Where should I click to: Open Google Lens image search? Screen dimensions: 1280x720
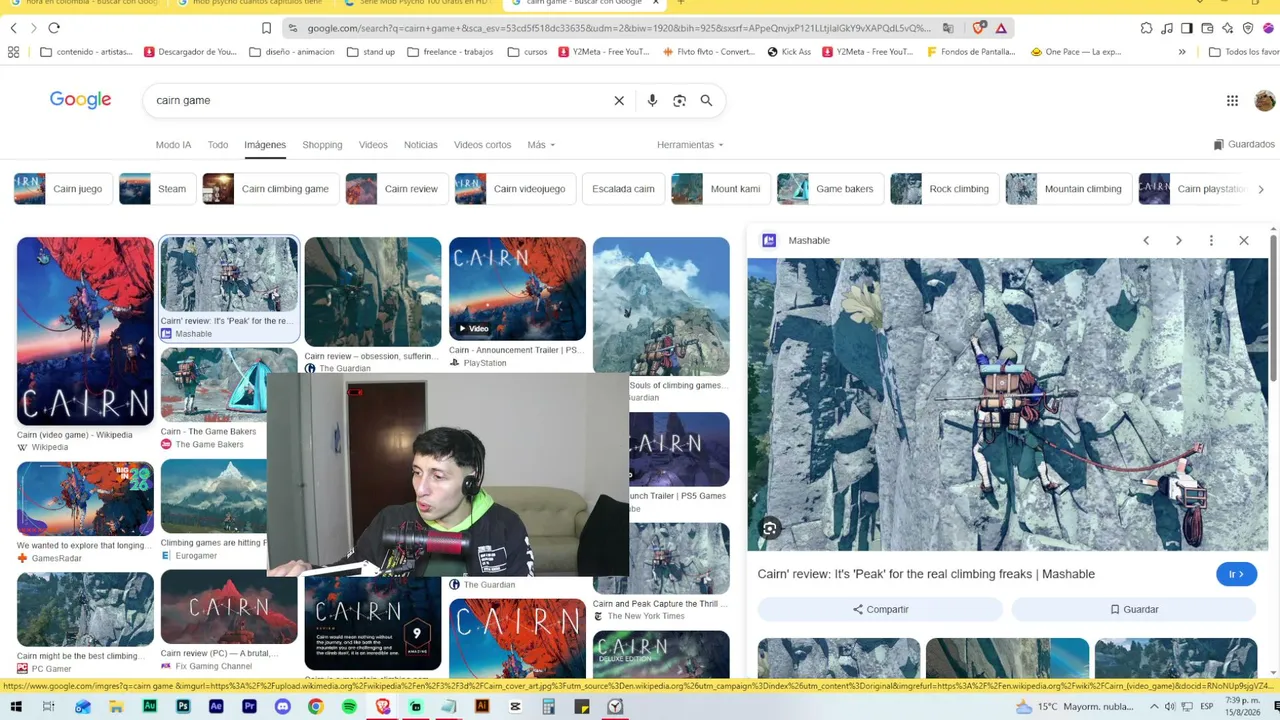[x=679, y=100]
